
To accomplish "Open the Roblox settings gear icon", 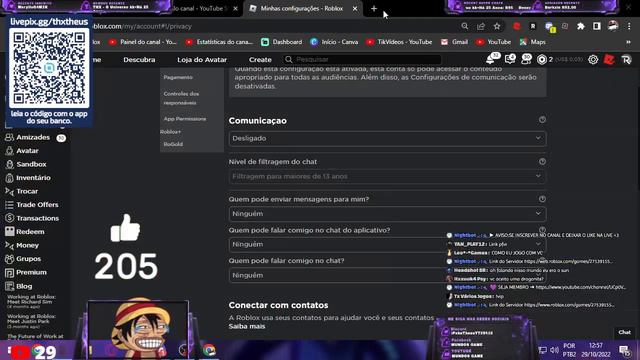I will (x=593, y=60).
